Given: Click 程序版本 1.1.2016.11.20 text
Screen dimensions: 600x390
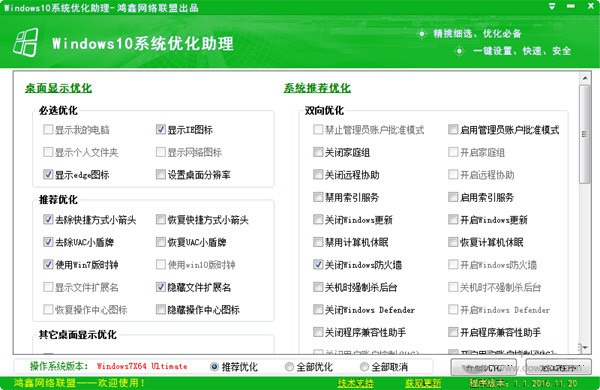Looking at the screenshot, I should [523, 383].
